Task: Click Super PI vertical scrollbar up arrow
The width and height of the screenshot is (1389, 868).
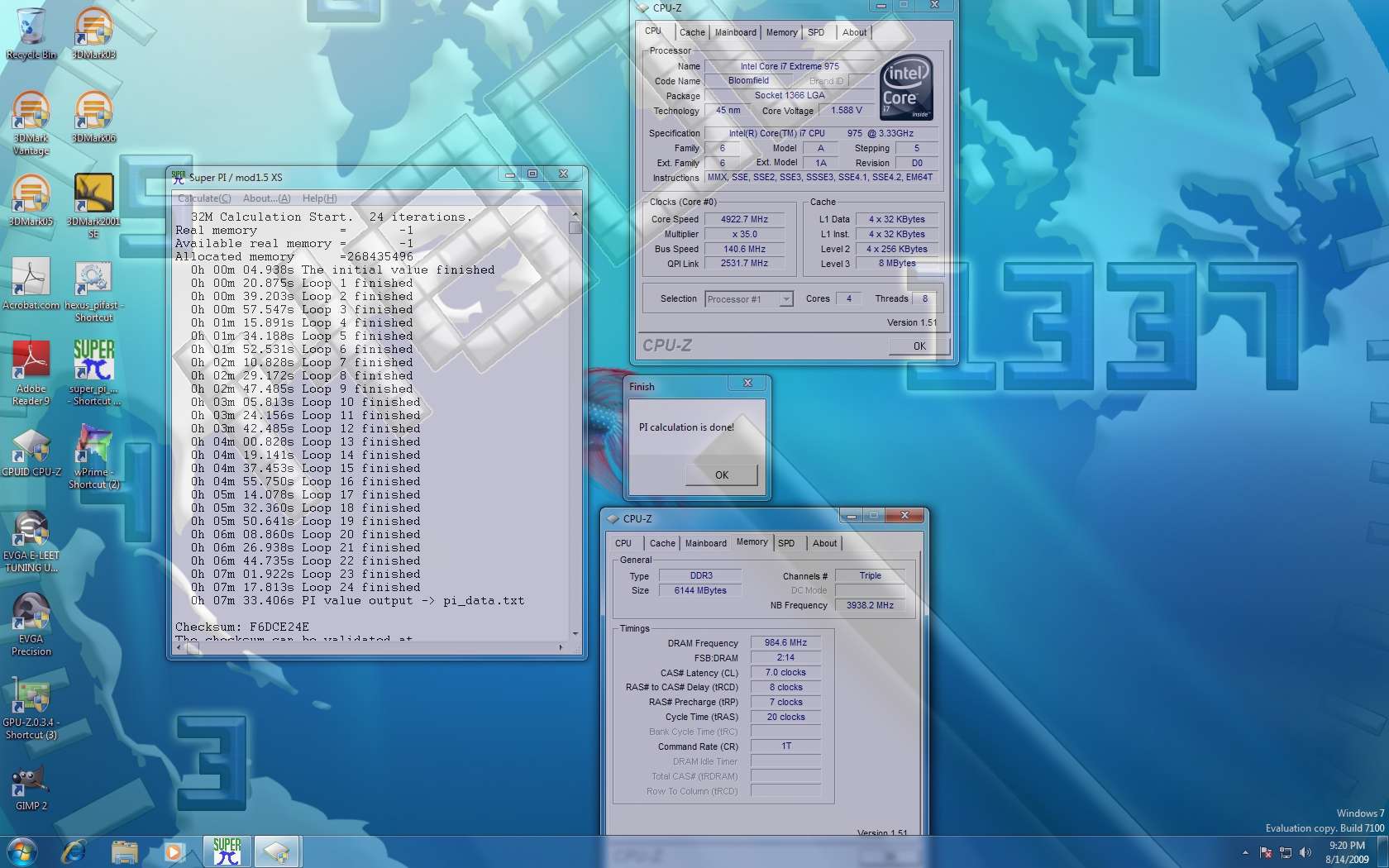Action: (x=575, y=214)
